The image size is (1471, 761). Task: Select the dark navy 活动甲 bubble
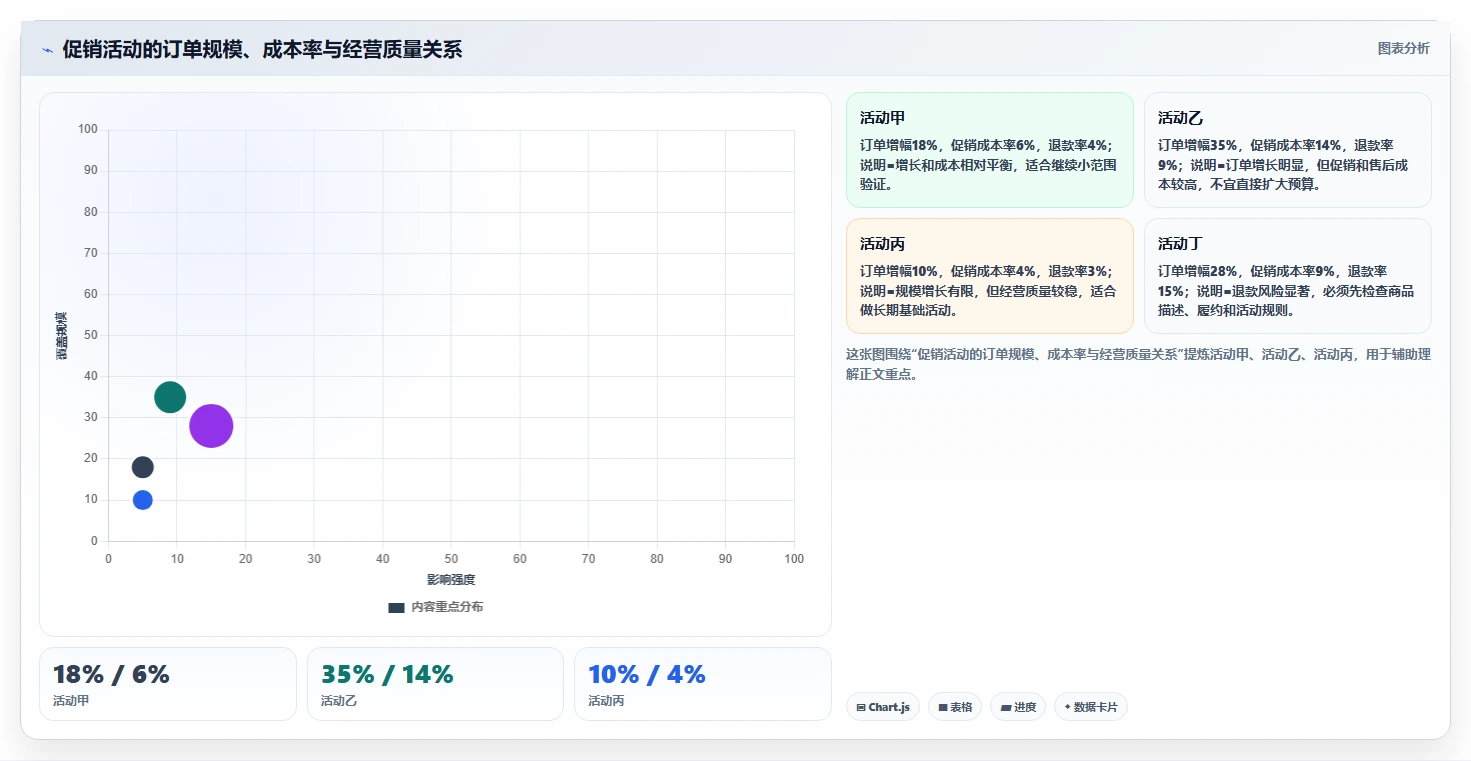coord(143,467)
